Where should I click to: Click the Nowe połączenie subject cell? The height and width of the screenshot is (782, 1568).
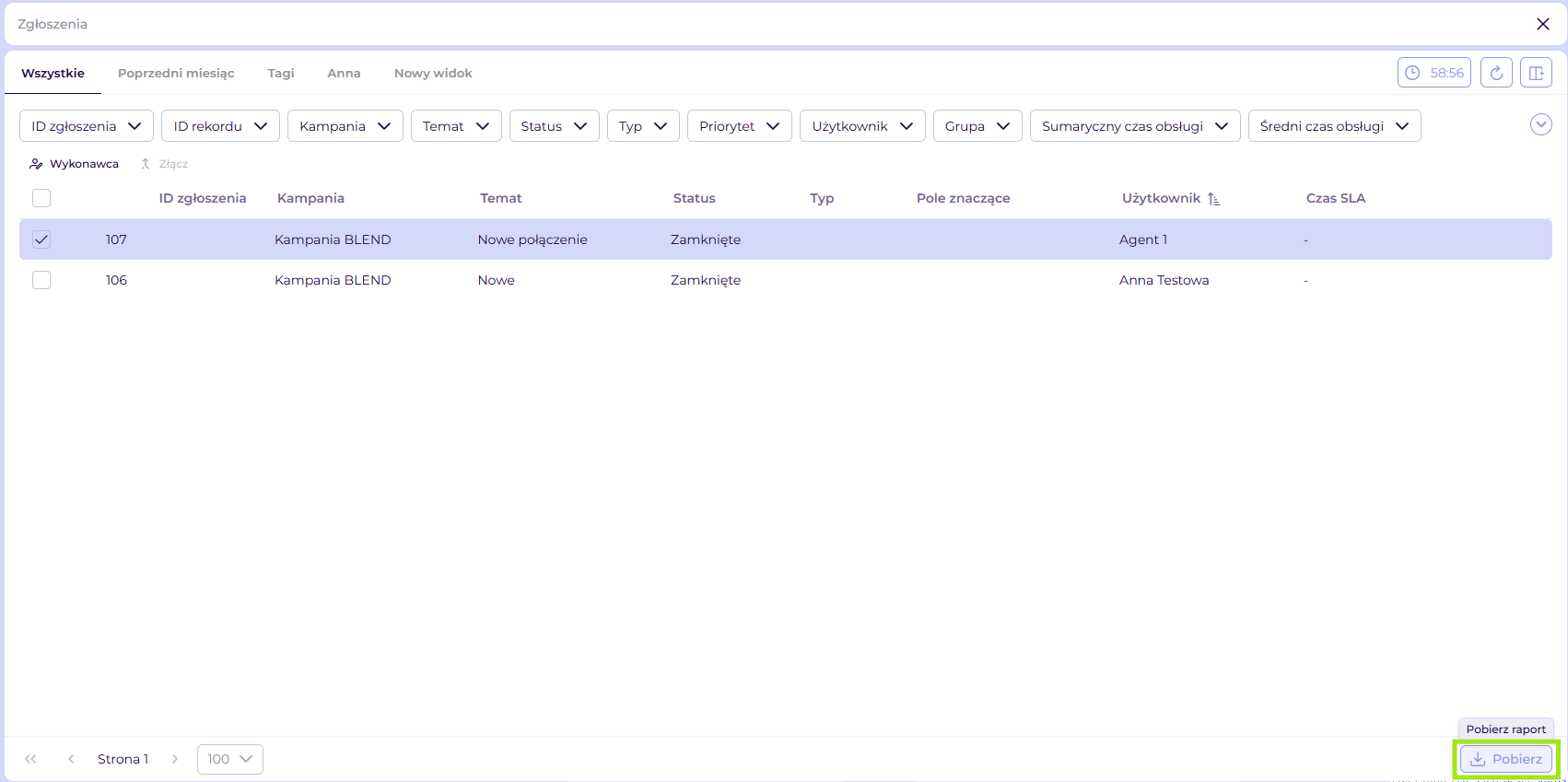click(532, 239)
